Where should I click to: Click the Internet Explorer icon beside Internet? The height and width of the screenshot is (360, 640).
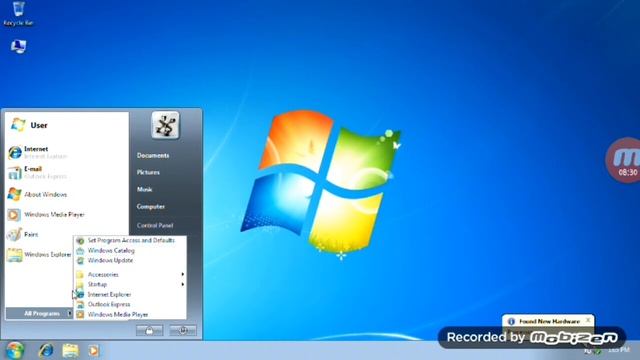point(15,153)
